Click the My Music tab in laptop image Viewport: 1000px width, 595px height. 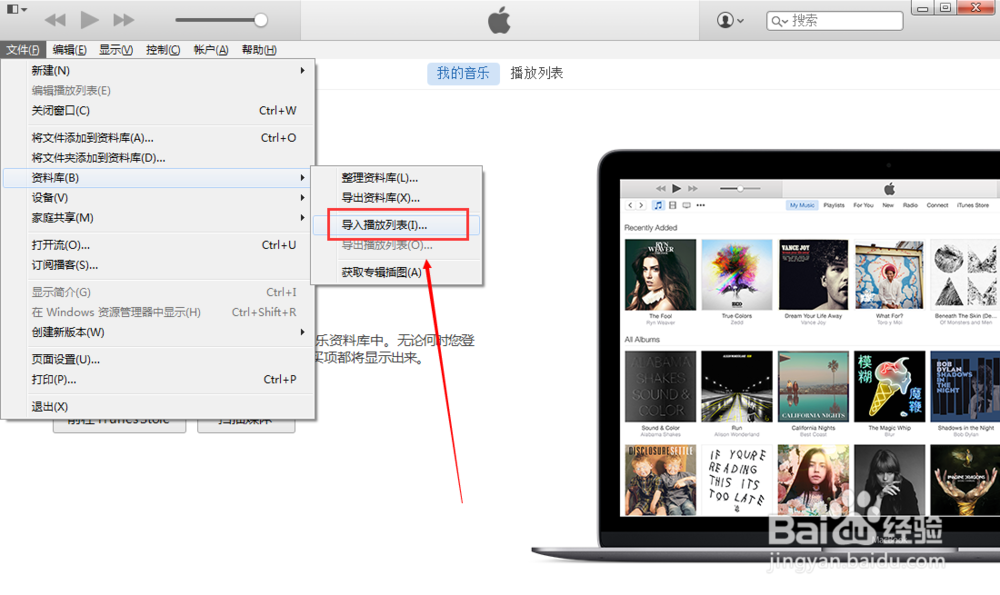[x=802, y=205]
